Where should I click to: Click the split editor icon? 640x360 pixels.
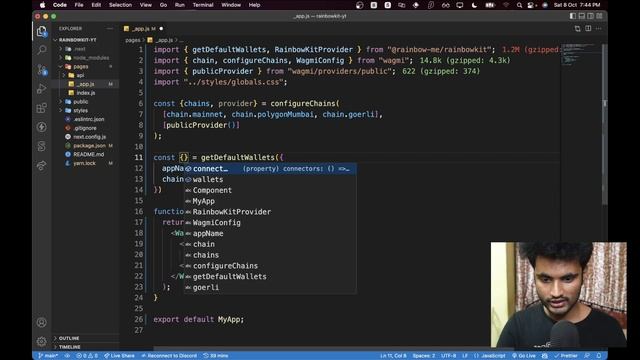[588, 29]
